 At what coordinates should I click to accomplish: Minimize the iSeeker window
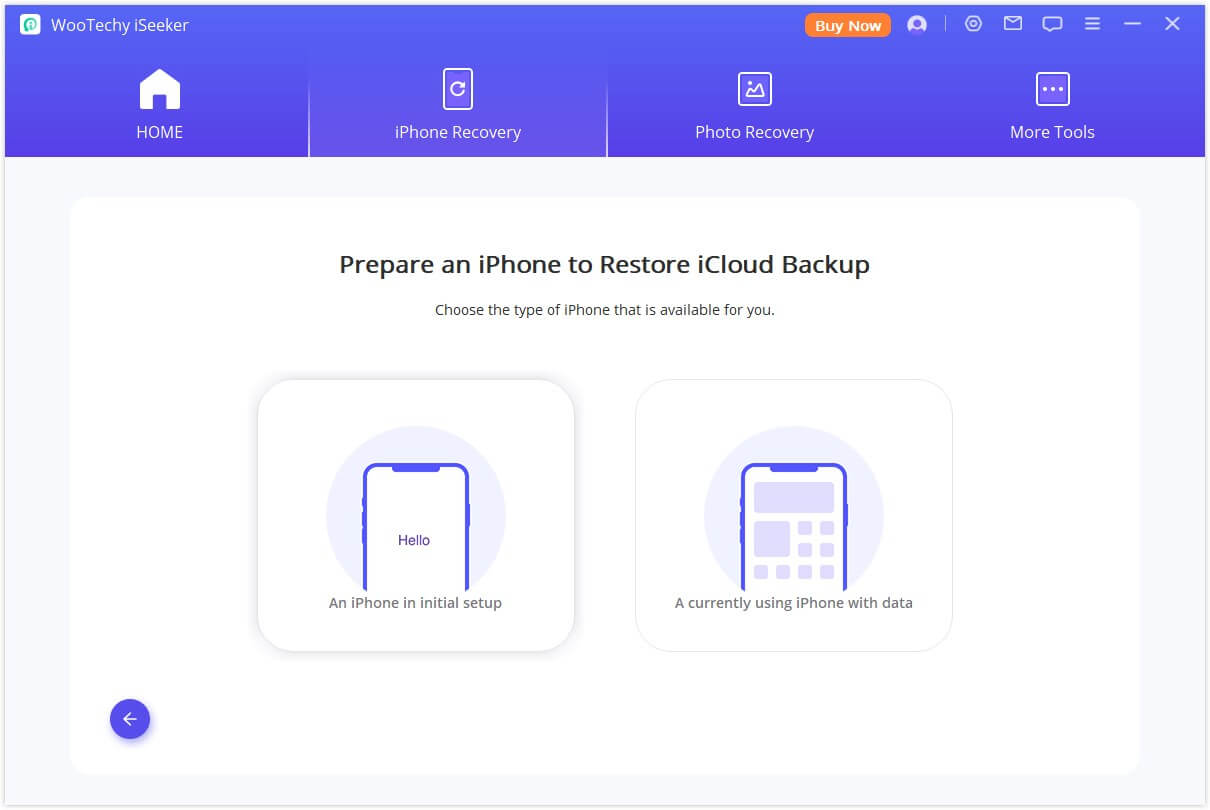[1133, 23]
